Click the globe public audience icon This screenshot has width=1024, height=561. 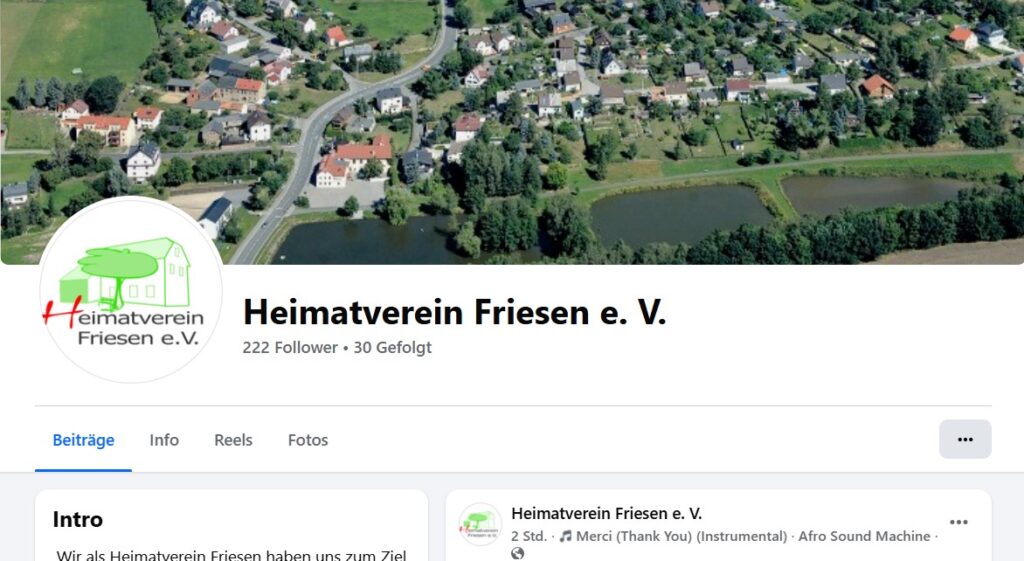(517, 554)
